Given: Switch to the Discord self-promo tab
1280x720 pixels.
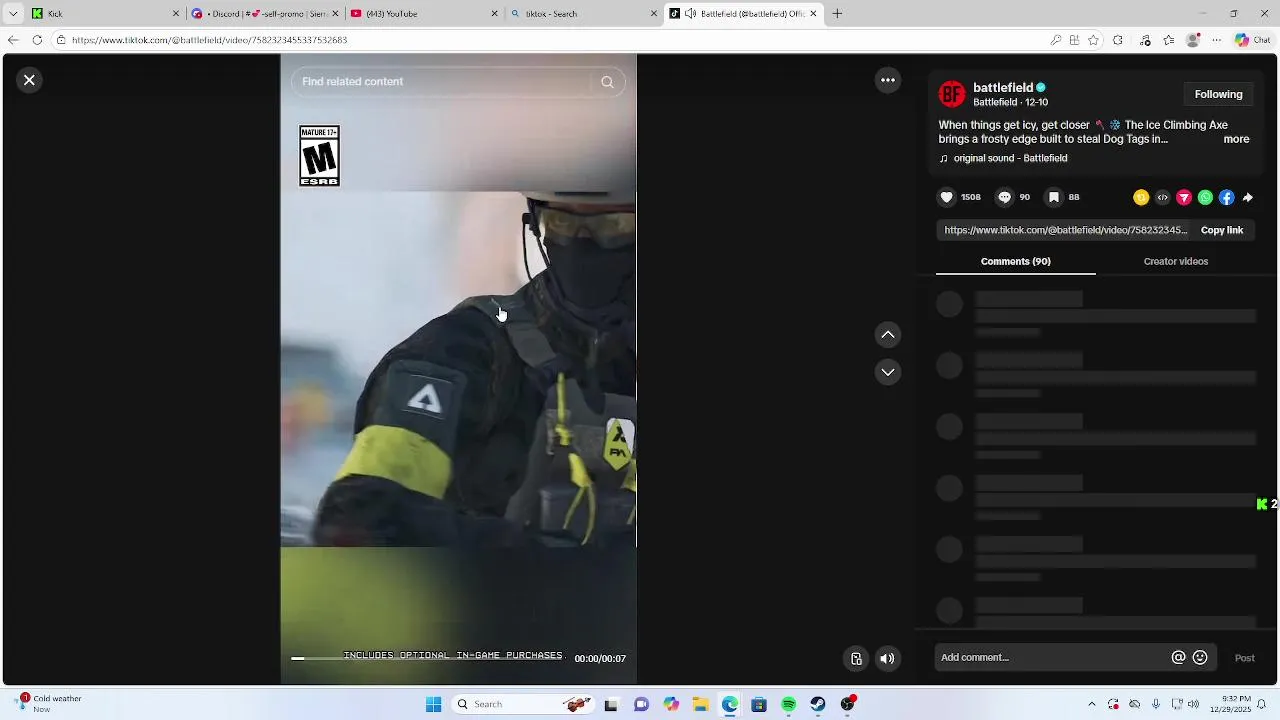Looking at the screenshot, I should (265, 14).
